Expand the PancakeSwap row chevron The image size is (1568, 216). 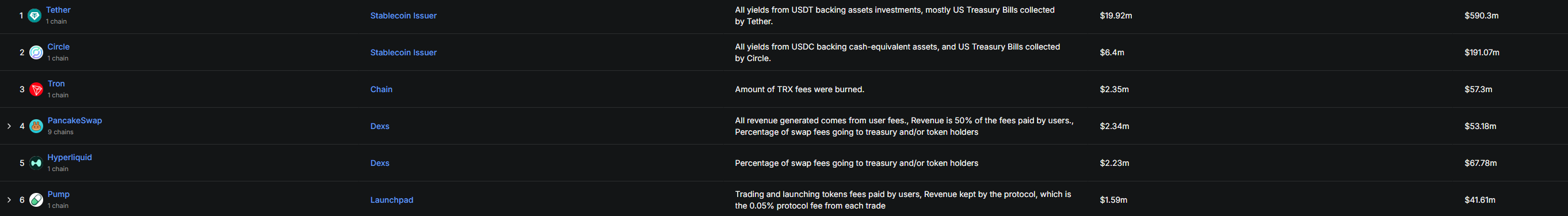(x=9, y=126)
